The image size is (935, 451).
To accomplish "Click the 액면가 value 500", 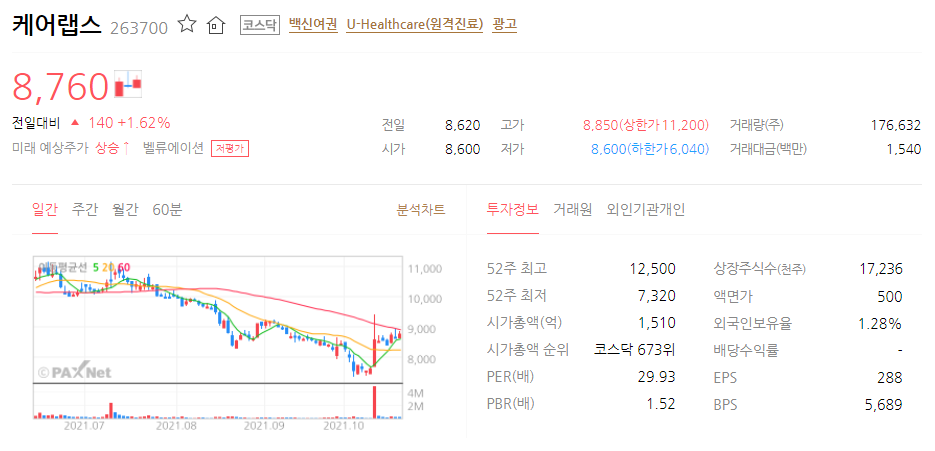I will pyautogui.click(x=890, y=296).
